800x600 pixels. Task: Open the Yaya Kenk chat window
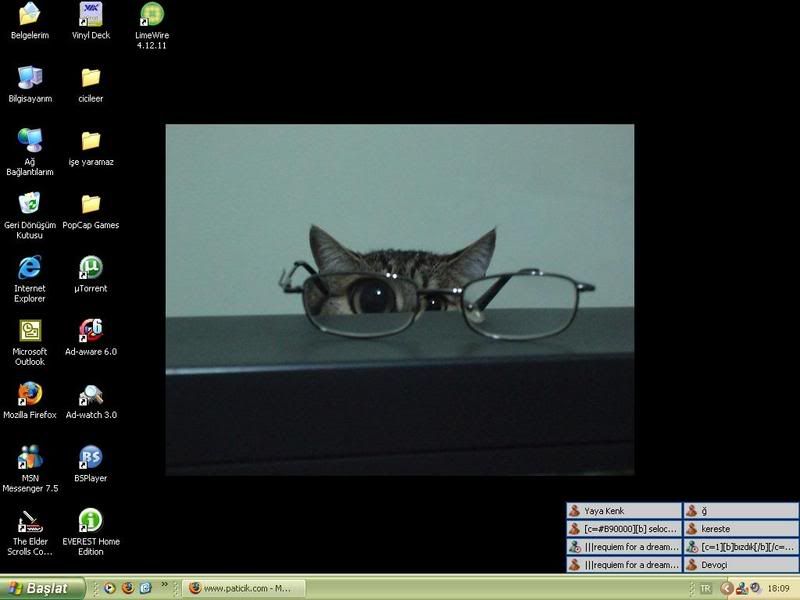[624, 511]
